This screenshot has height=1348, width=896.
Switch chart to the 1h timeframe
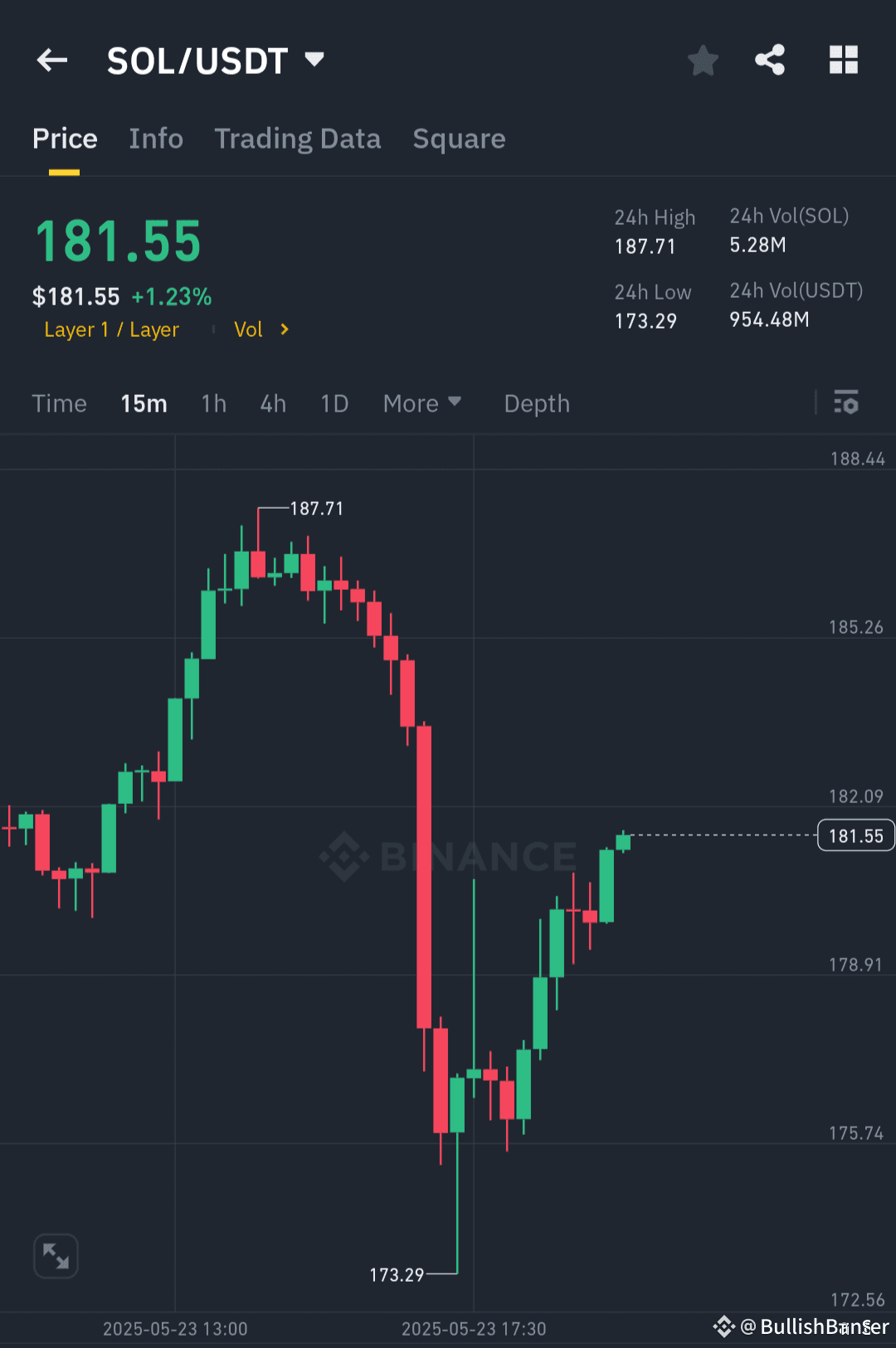click(x=213, y=403)
